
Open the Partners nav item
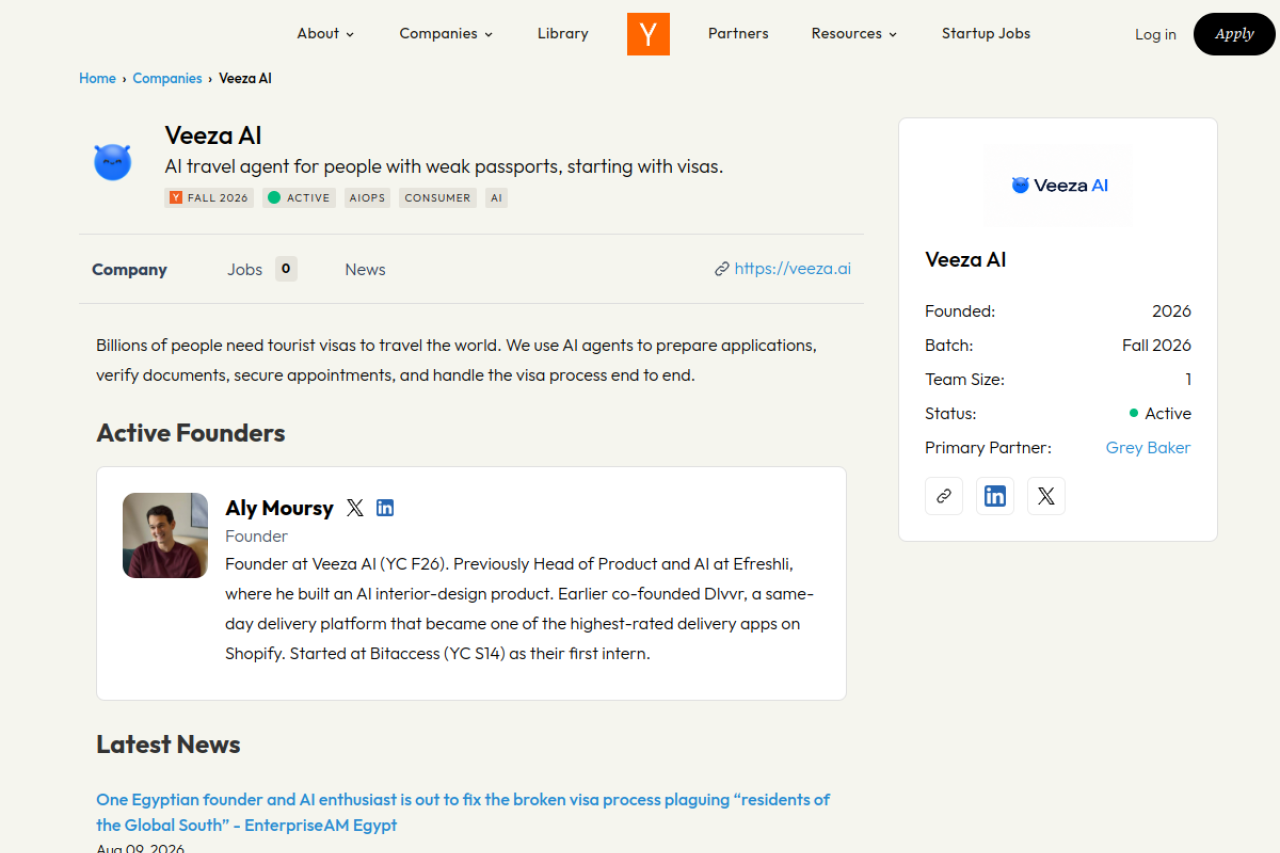[738, 34]
